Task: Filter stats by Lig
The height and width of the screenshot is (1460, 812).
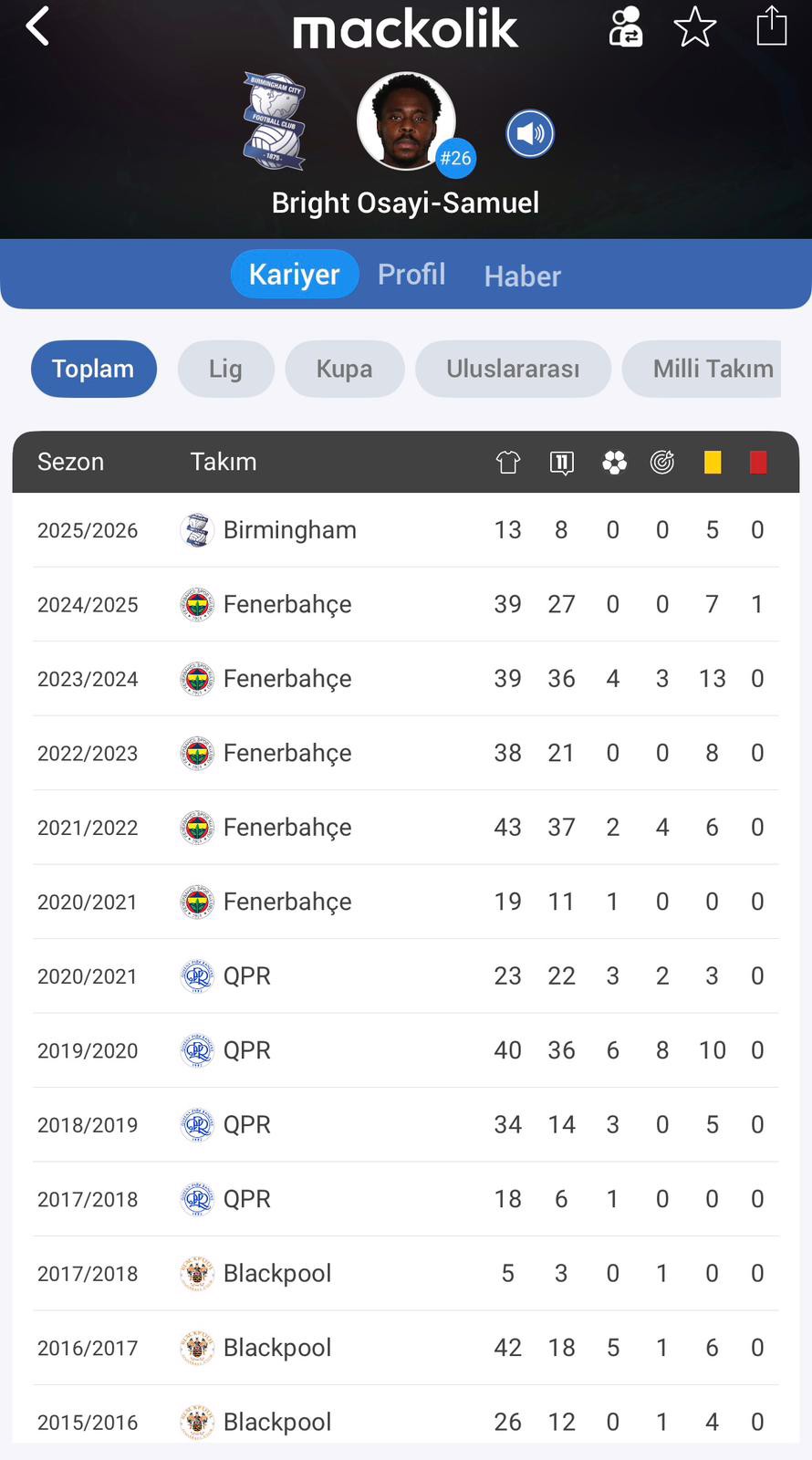Action: (x=225, y=369)
